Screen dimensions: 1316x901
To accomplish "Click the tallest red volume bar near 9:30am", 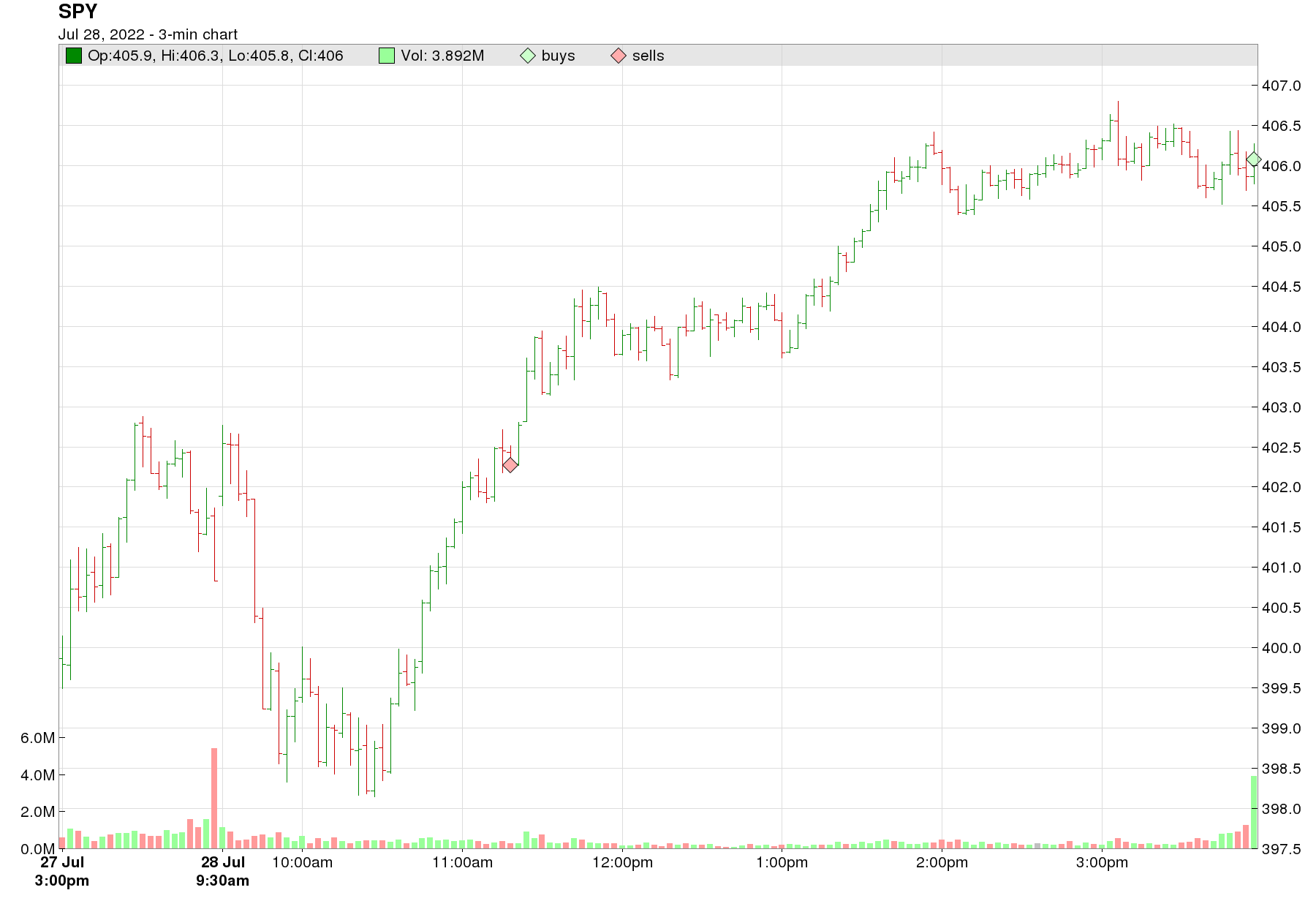I will [214, 799].
